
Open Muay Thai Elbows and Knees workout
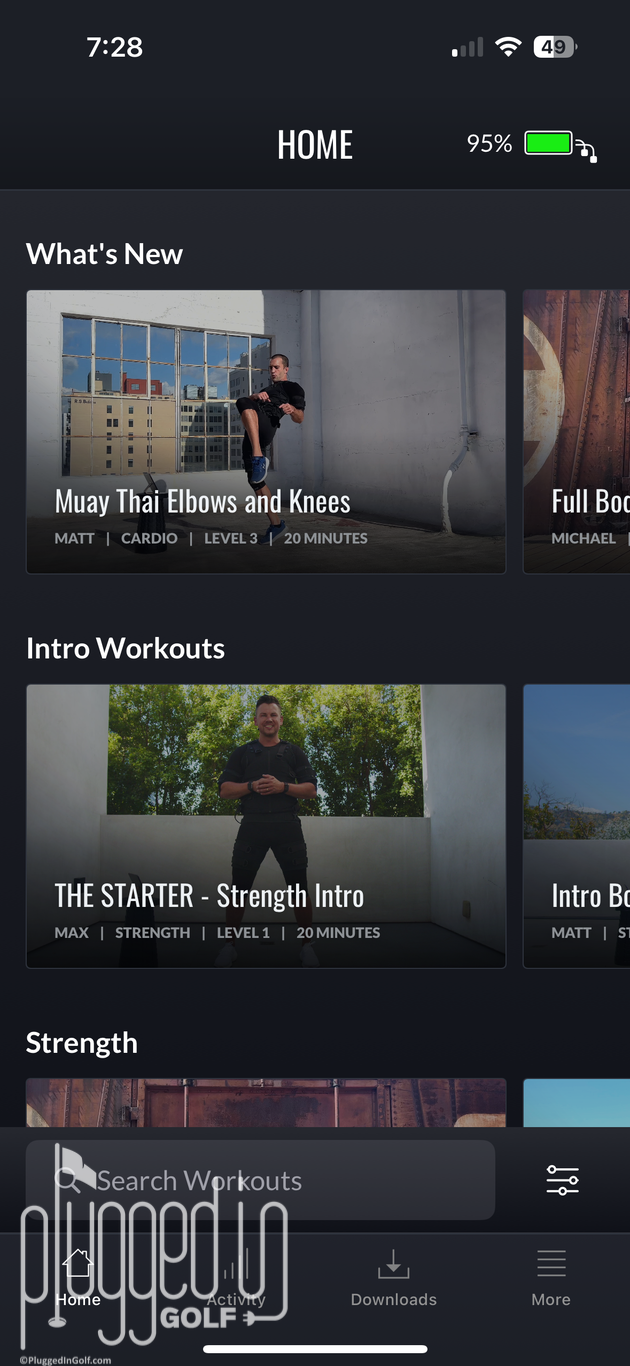point(266,432)
